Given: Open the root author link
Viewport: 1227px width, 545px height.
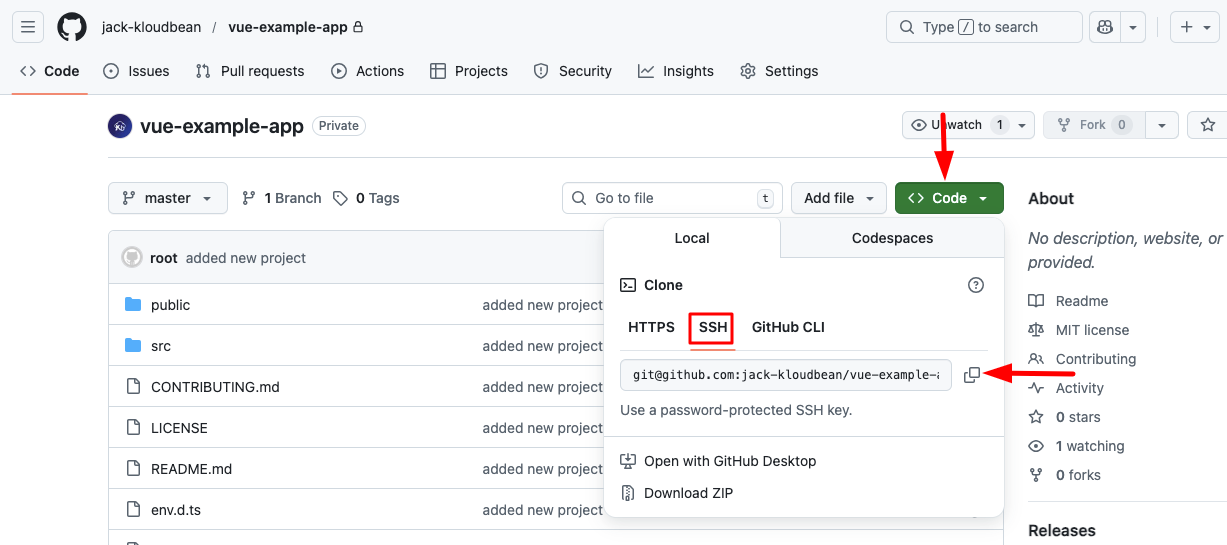Looking at the screenshot, I should pyautogui.click(x=164, y=258).
